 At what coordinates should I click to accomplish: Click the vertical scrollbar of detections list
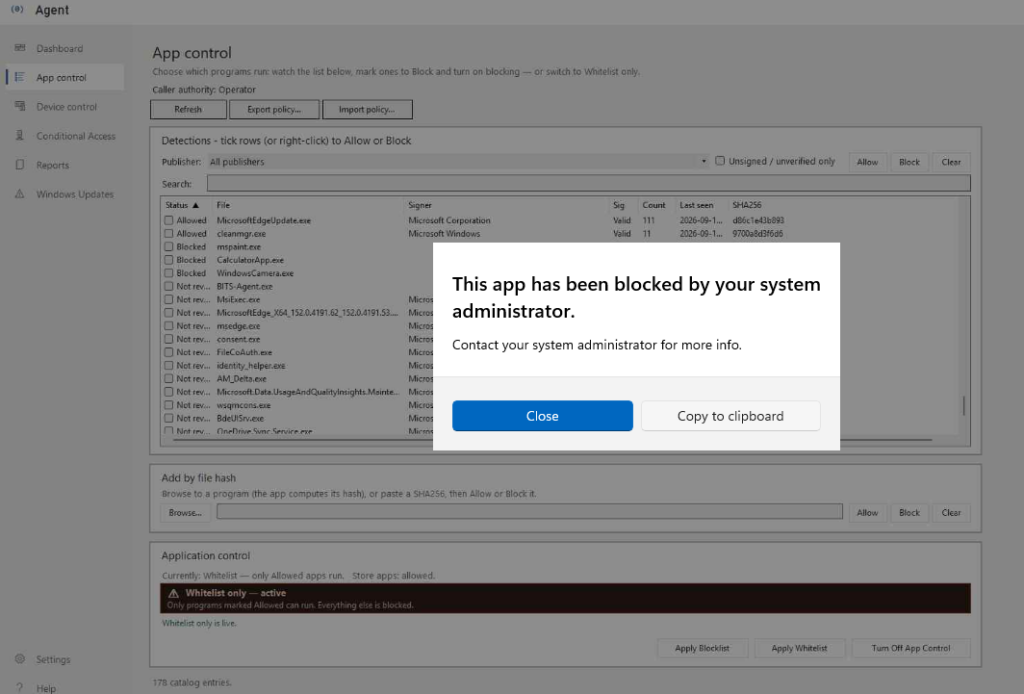point(964,317)
